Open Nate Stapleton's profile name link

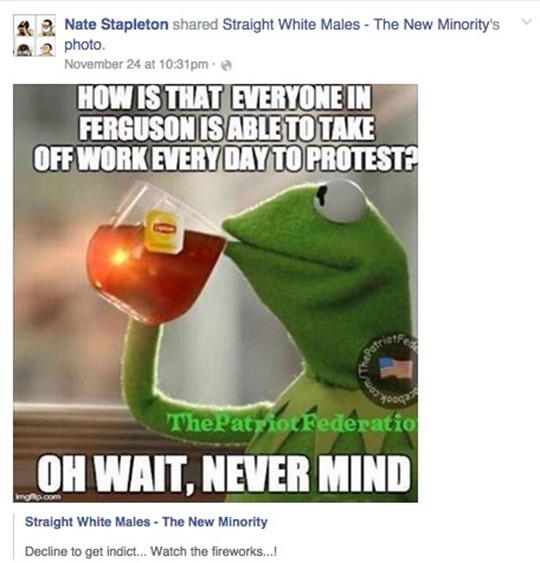click(116, 24)
